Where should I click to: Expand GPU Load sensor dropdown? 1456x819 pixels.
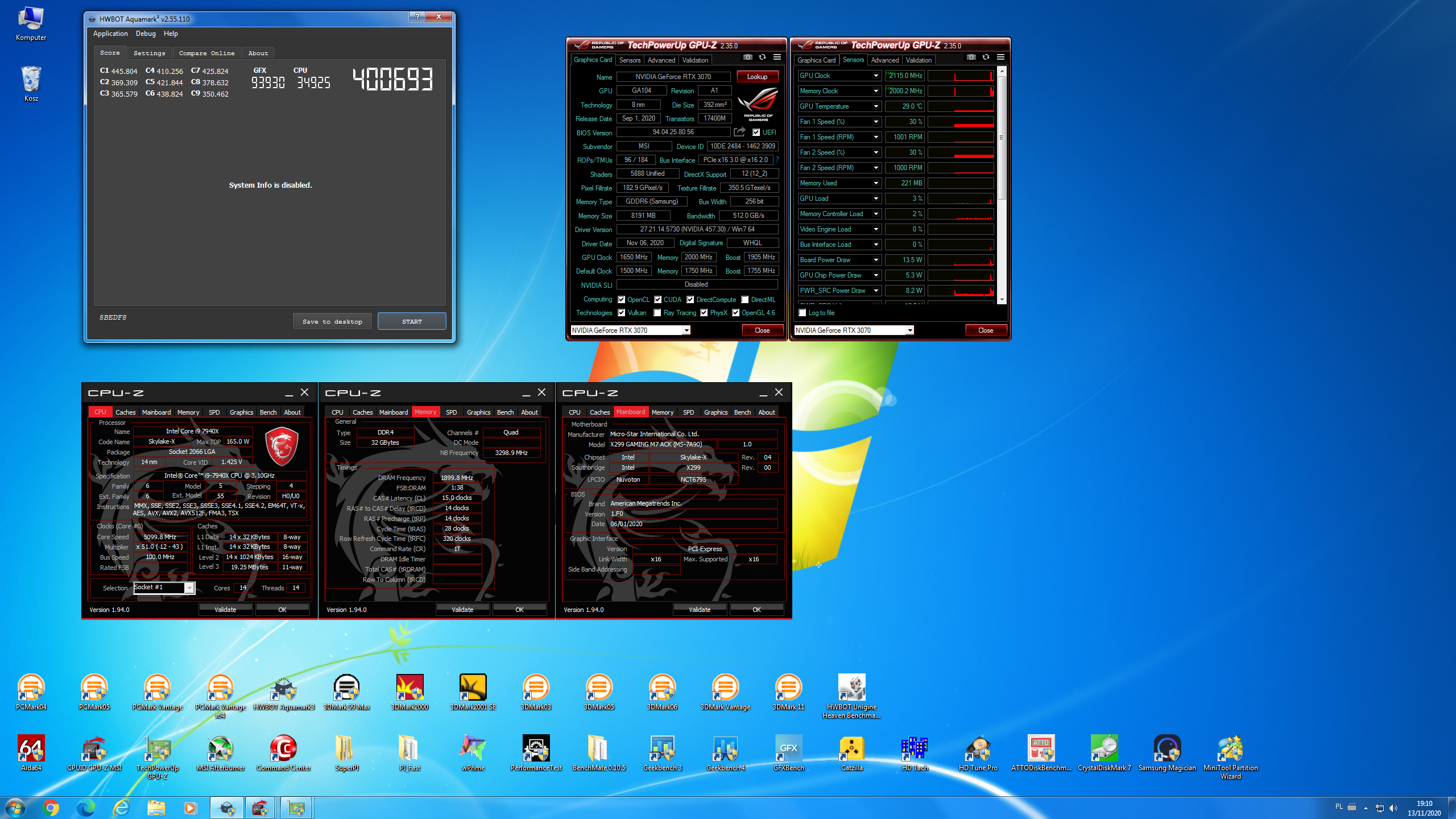pyautogui.click(x=876, y=198)
